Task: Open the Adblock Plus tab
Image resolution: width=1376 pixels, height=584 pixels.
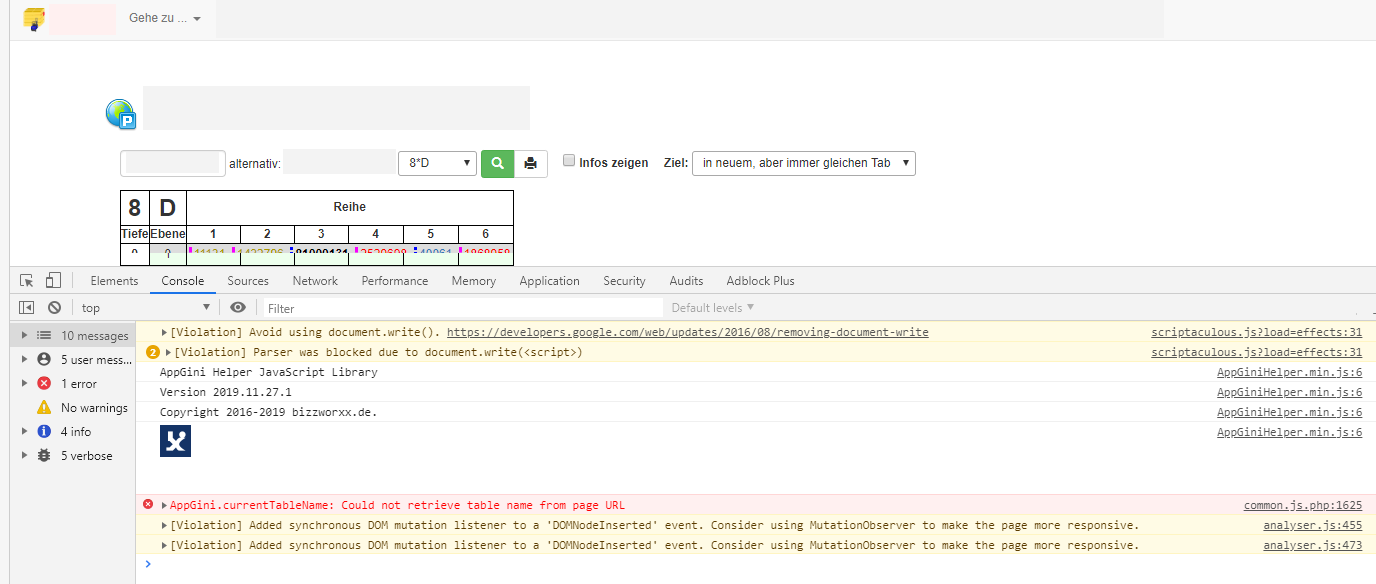Action: (x=760, y=281)
